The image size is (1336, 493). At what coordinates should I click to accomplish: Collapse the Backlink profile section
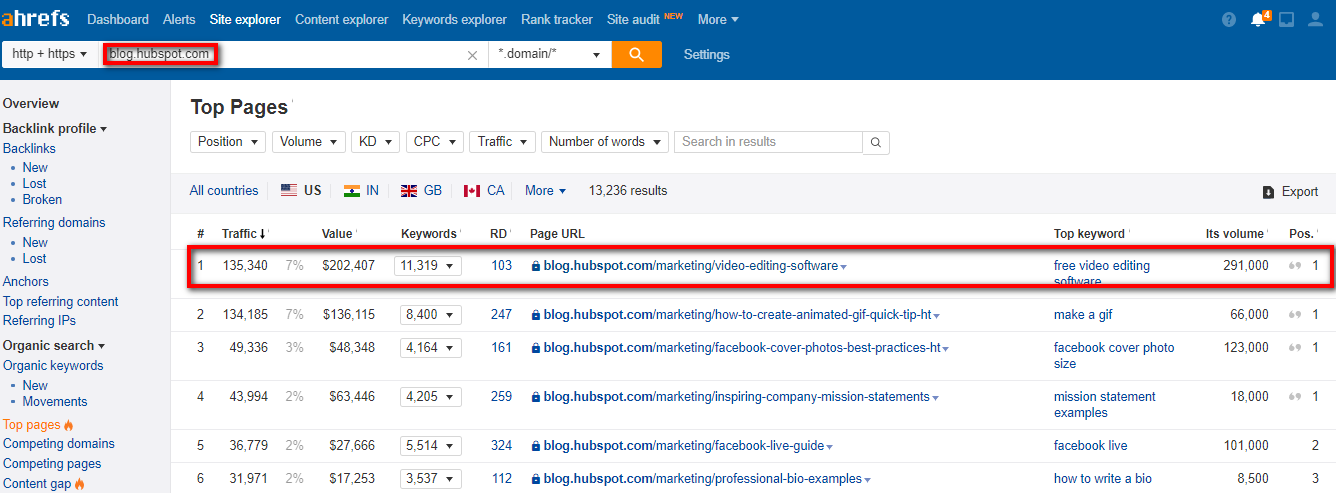(x=55, y=128)
